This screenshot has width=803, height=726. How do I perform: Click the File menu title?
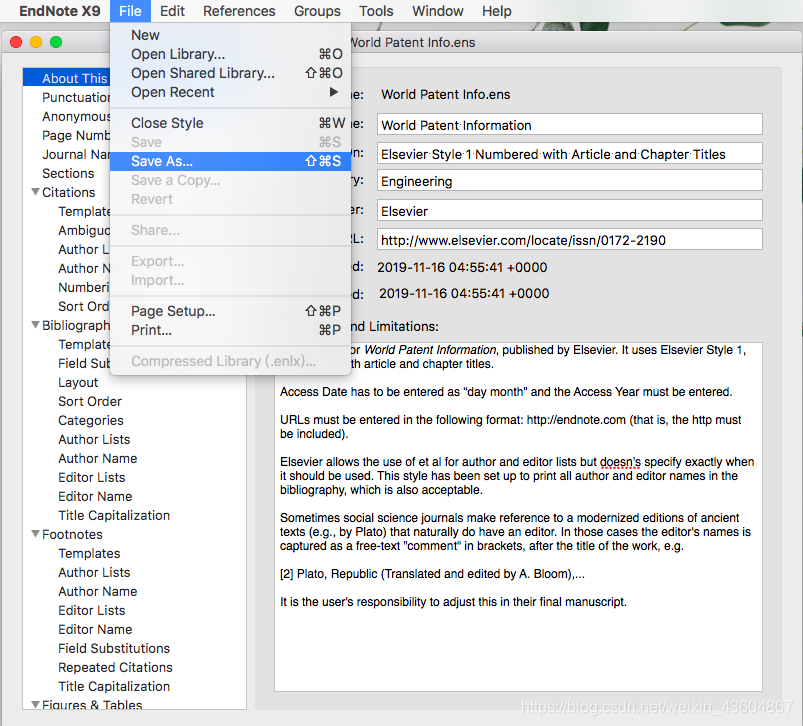pos(130,11)
